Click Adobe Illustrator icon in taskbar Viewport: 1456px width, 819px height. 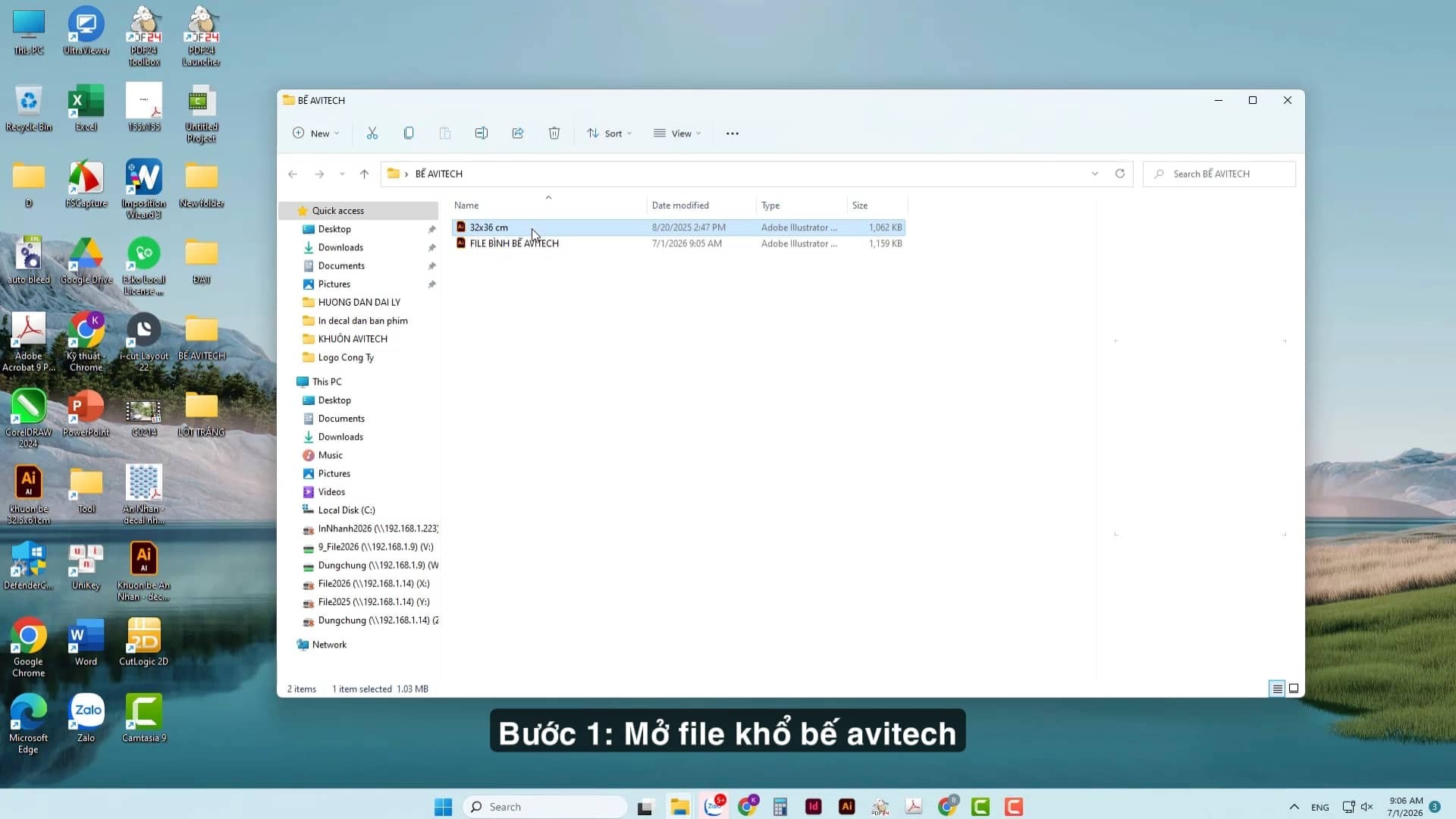(847, 806)
